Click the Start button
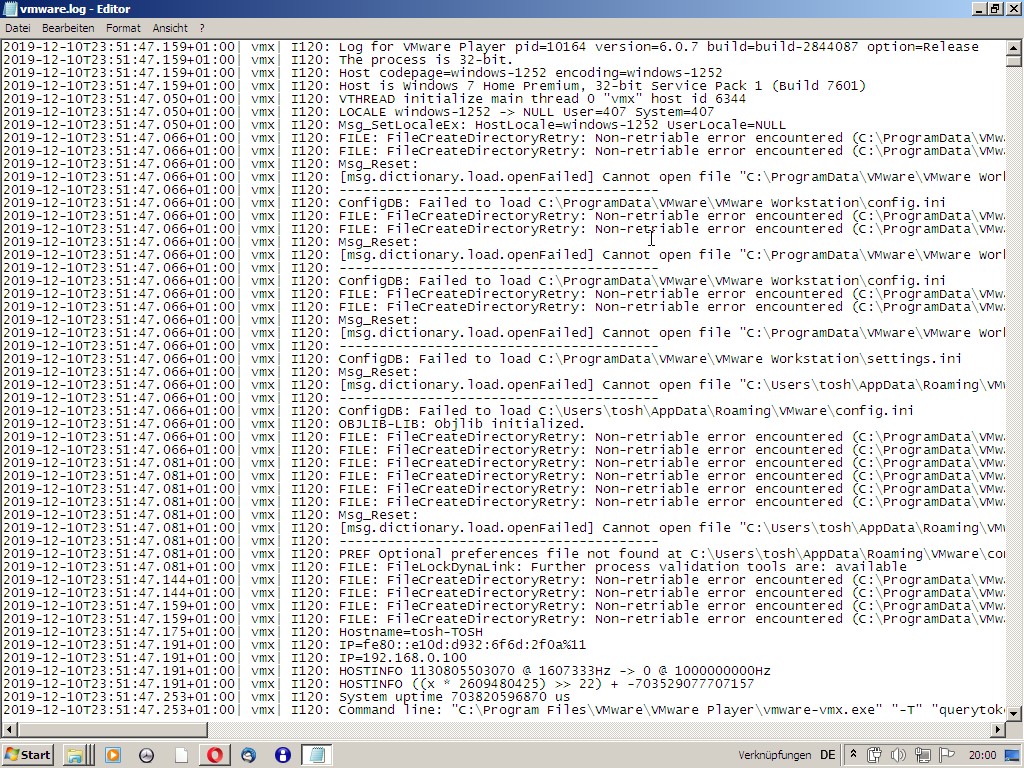 (x=27, y=755)
